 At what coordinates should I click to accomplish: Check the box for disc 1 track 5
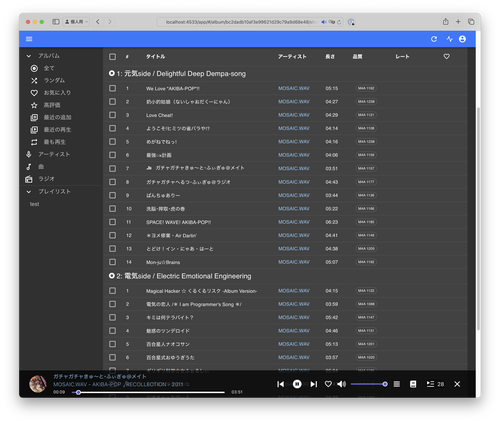coord(113,142)
